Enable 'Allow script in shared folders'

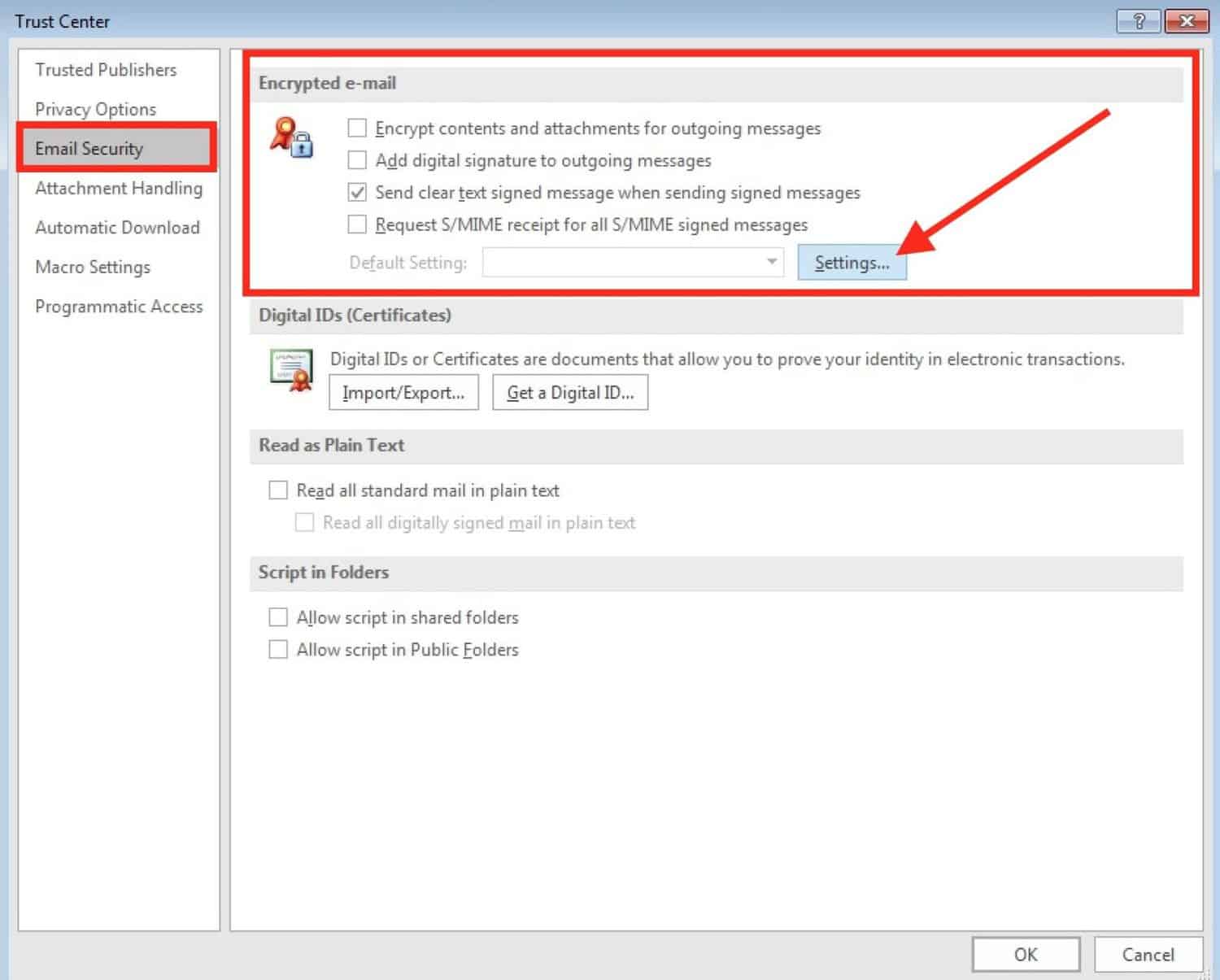[277, 616]
